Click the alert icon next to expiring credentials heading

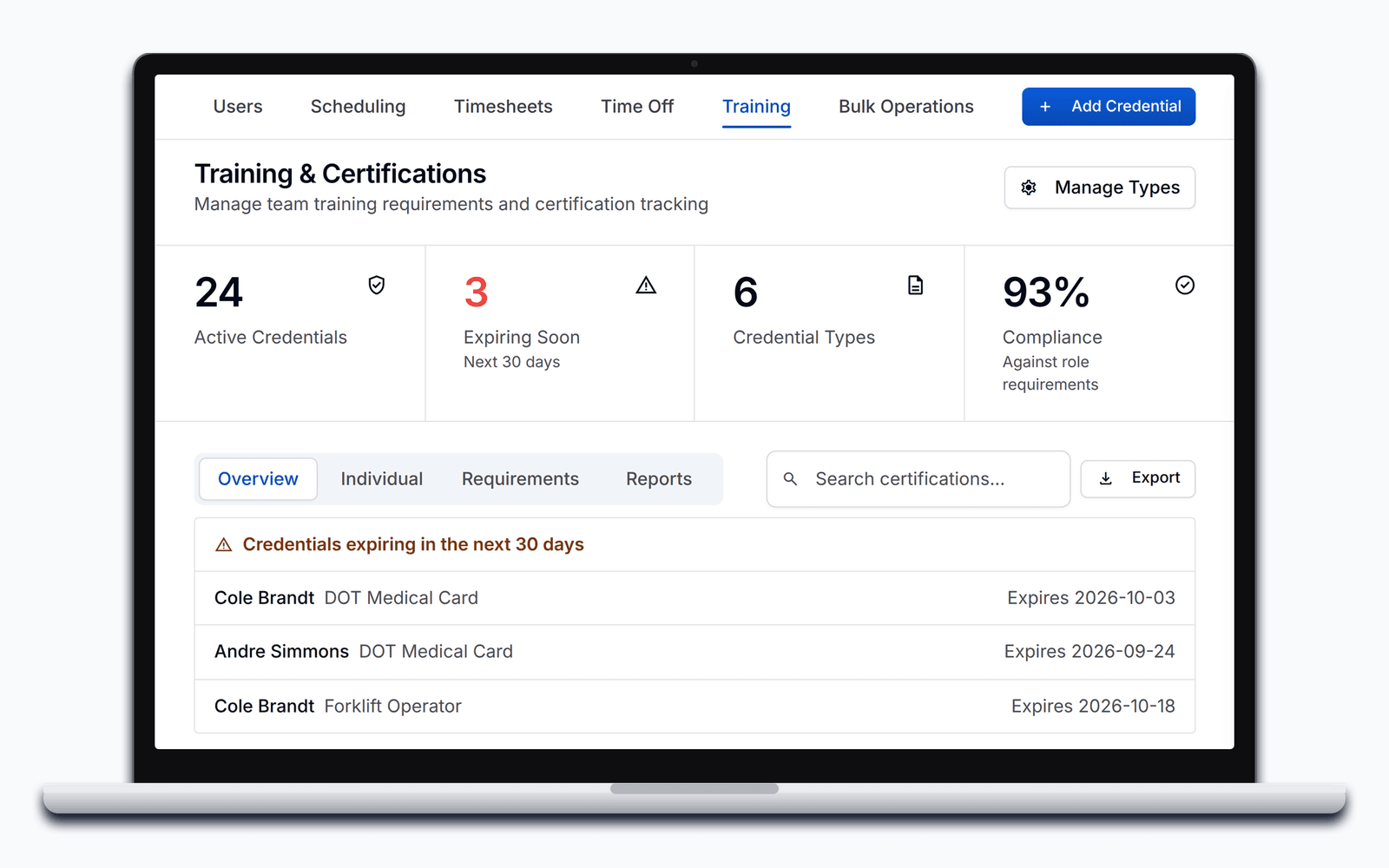pos(224,545)
